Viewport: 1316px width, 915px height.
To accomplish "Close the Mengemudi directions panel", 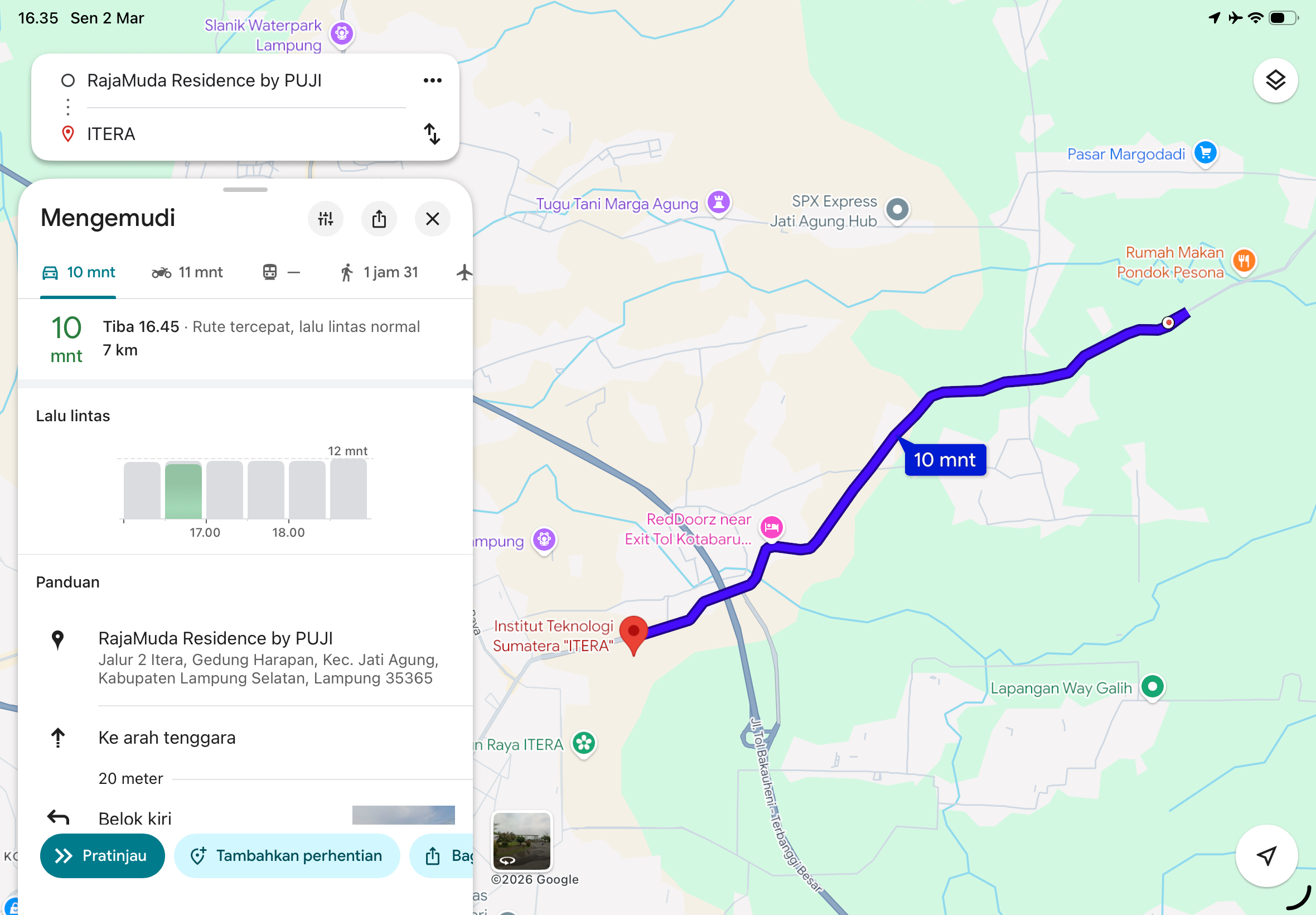I will click(432, 219).
